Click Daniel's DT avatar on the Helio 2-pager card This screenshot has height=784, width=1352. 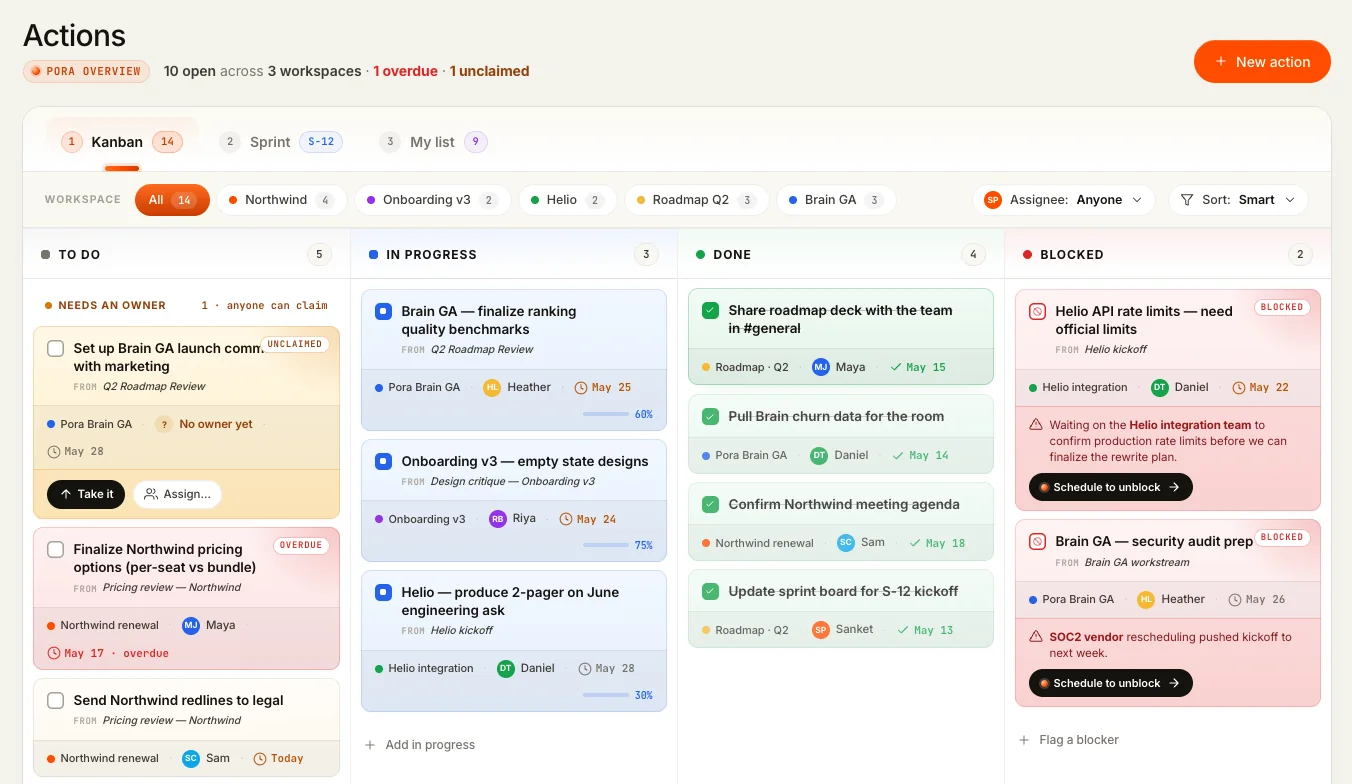pos(506,668)
